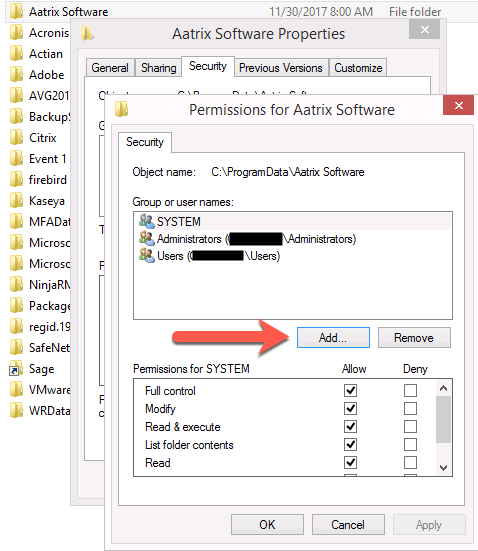Close the Aatrix Software Properties window
This screenshot has height=551, width=478.
click(x=425, y=30)
